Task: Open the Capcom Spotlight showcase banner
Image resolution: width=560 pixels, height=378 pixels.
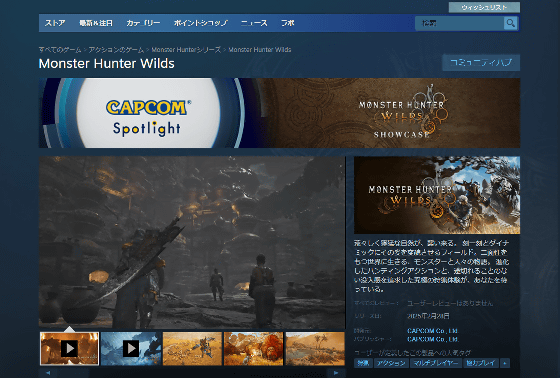Action: (279, 113)
